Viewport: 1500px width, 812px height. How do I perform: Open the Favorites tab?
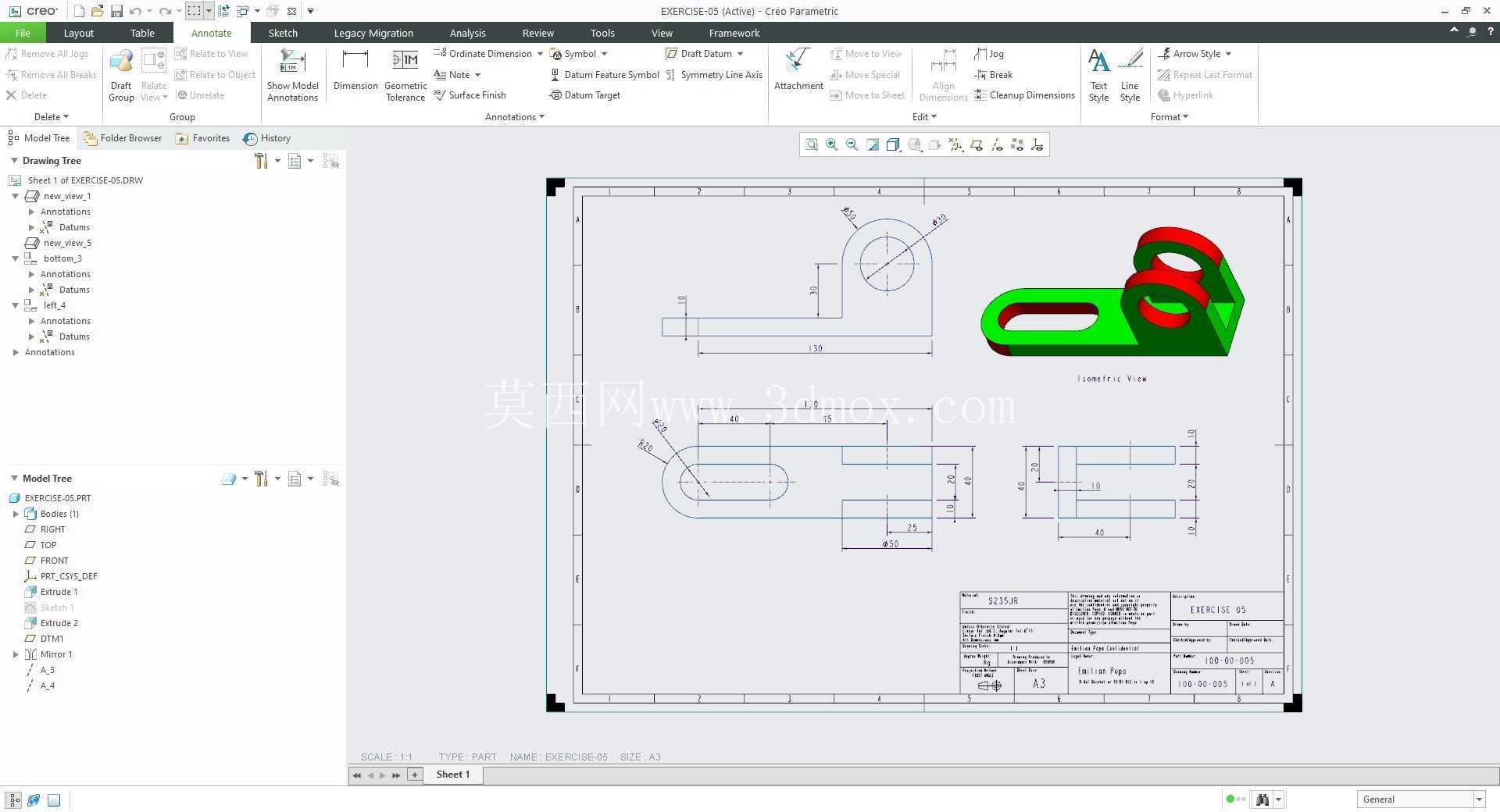[202, 138]
